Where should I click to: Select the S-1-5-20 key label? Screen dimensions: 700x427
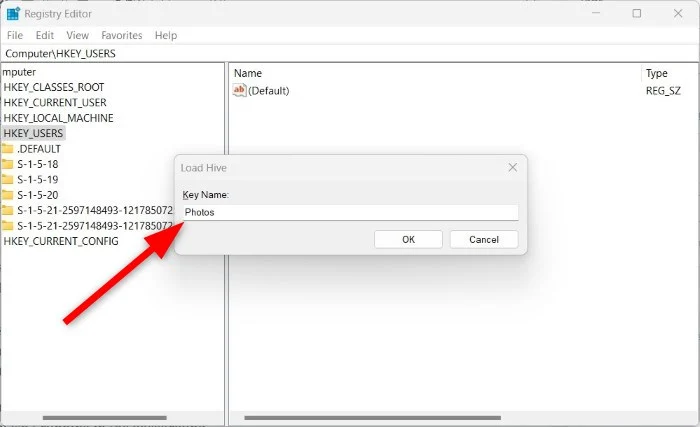click(x=38, y=195)
